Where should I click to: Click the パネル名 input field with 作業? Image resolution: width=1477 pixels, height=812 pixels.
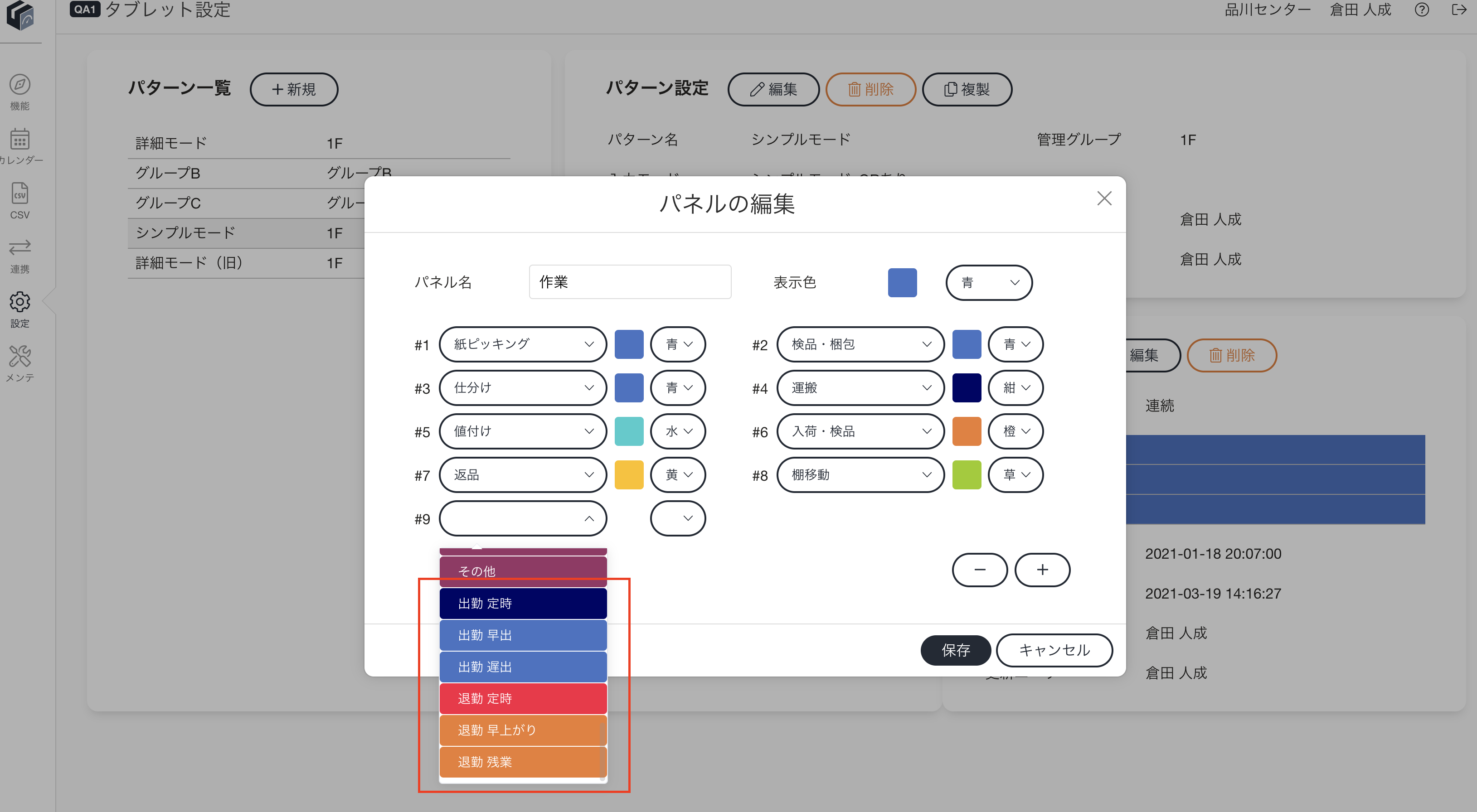[630, 281]
